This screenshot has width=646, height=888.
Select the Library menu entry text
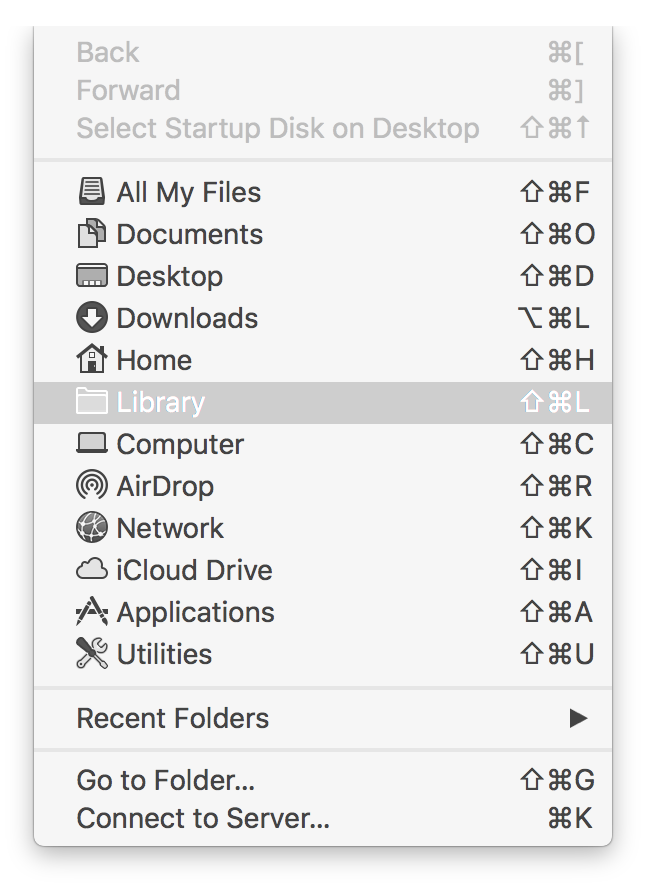click(x=160, y=402)
